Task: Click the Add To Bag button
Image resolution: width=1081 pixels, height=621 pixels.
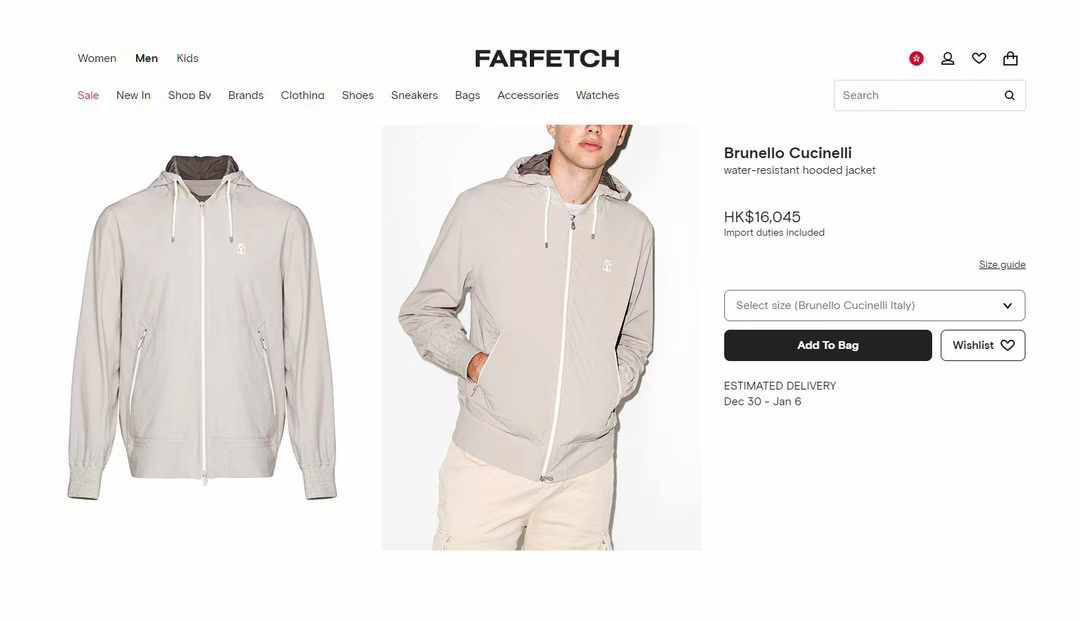Action: tap(827, 345)
